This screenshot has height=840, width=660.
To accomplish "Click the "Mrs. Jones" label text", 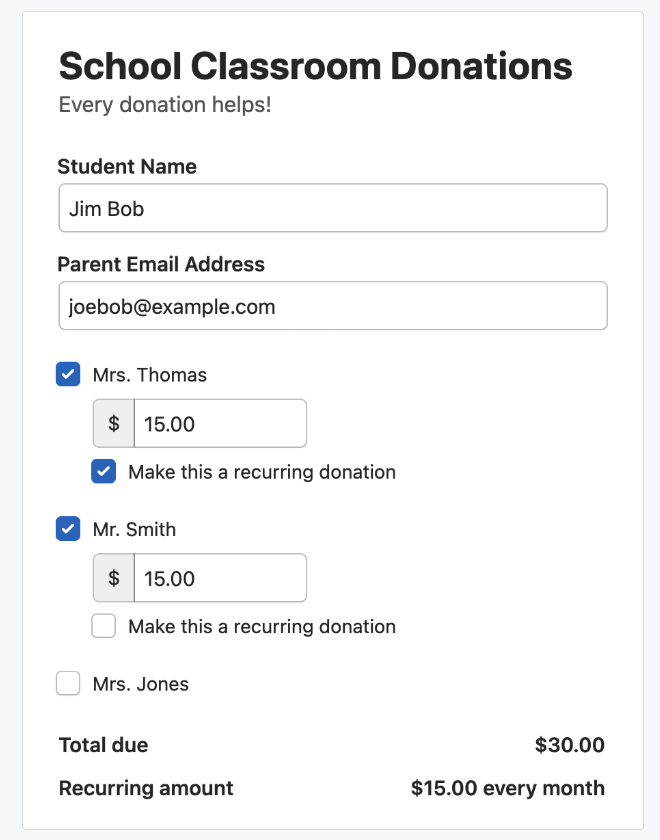I will coord(141,684).
